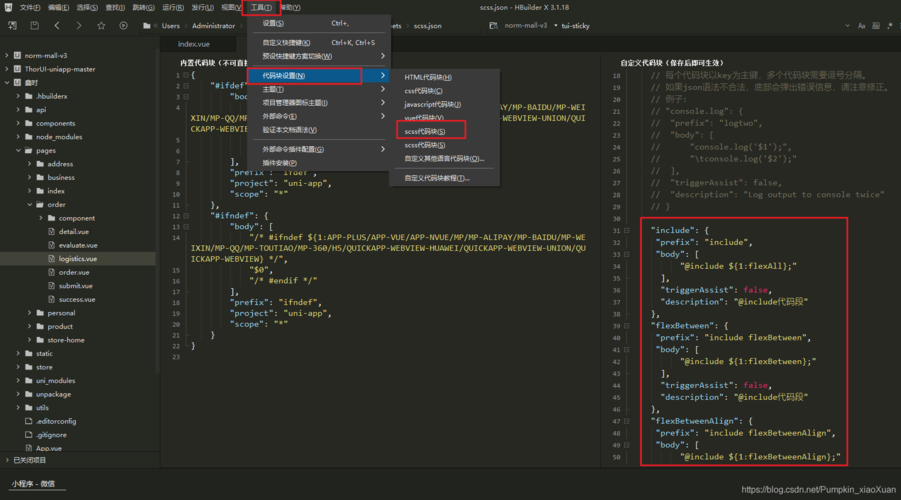Click the folder icon in the breadcrumb

point(147,26)
